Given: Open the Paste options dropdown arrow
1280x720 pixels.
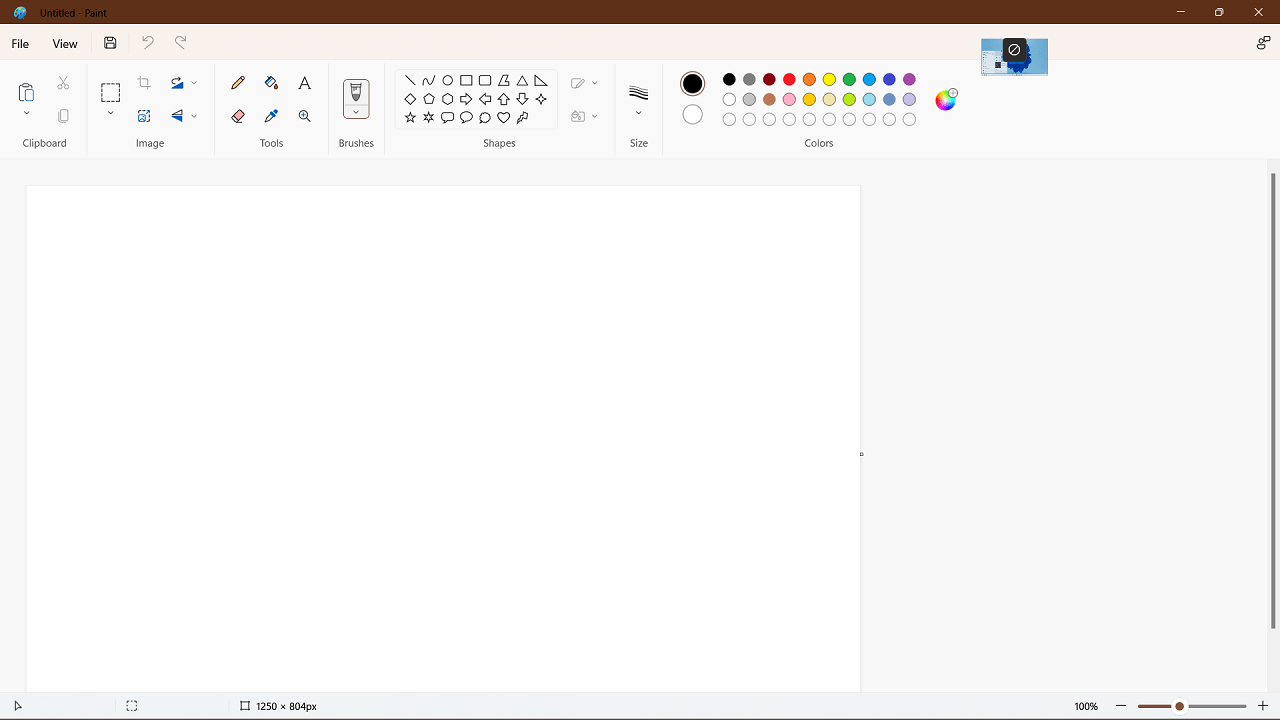Looking at the screenshot, I should pos(27,114).
